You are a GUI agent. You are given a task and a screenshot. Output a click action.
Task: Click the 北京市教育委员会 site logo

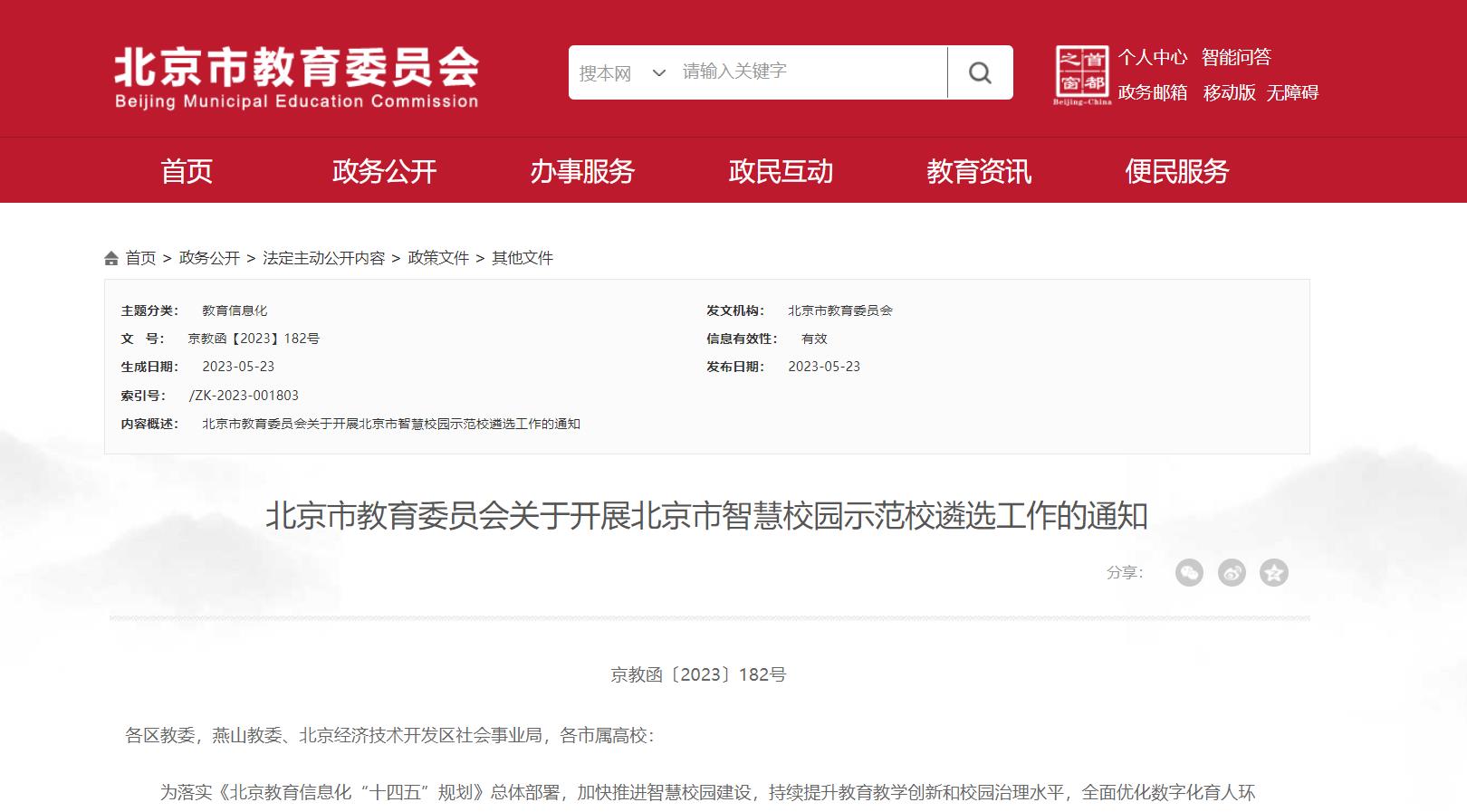click(296, 77)
